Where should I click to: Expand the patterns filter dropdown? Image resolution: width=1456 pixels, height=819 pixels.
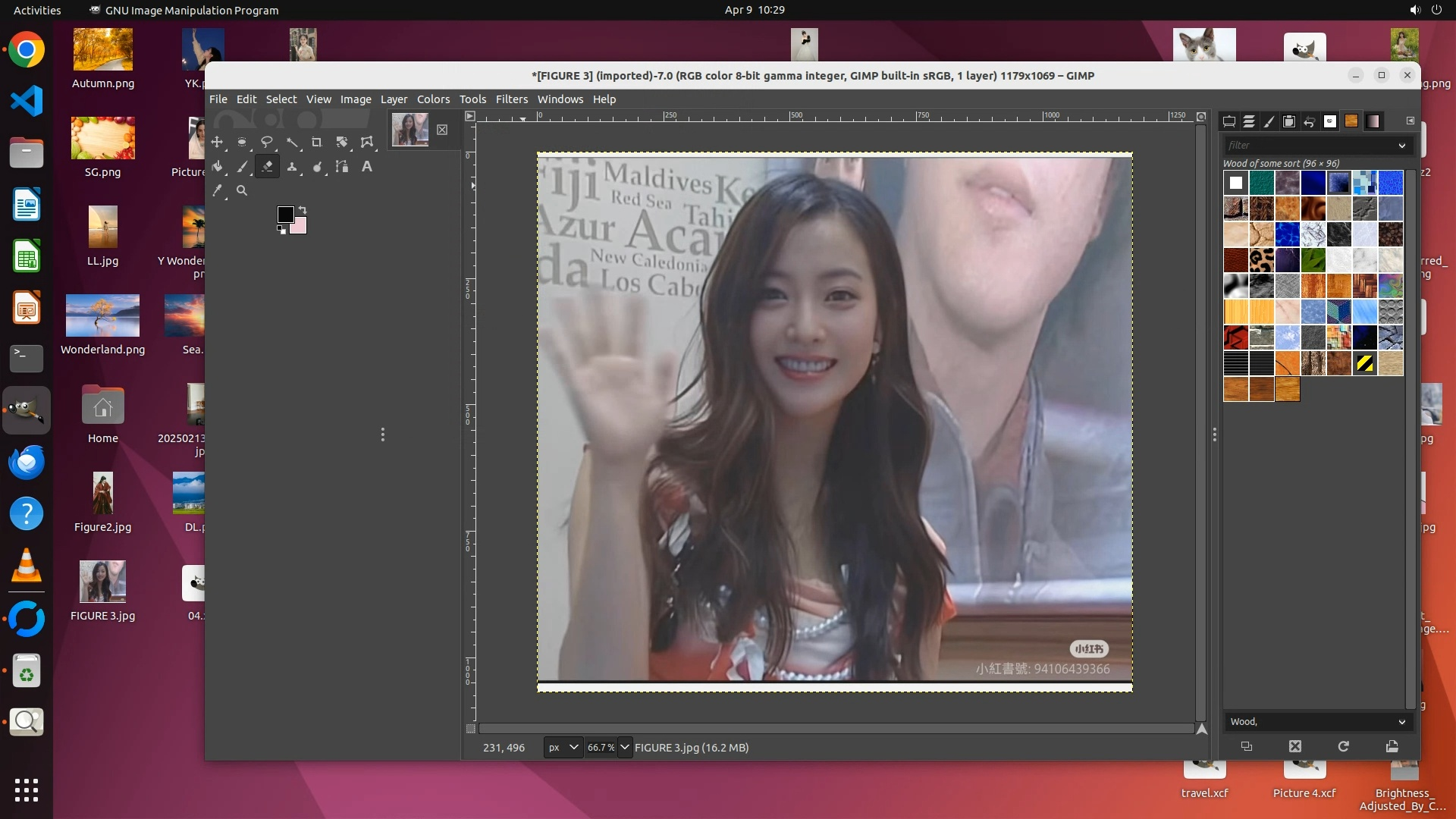coord(1401,146)
